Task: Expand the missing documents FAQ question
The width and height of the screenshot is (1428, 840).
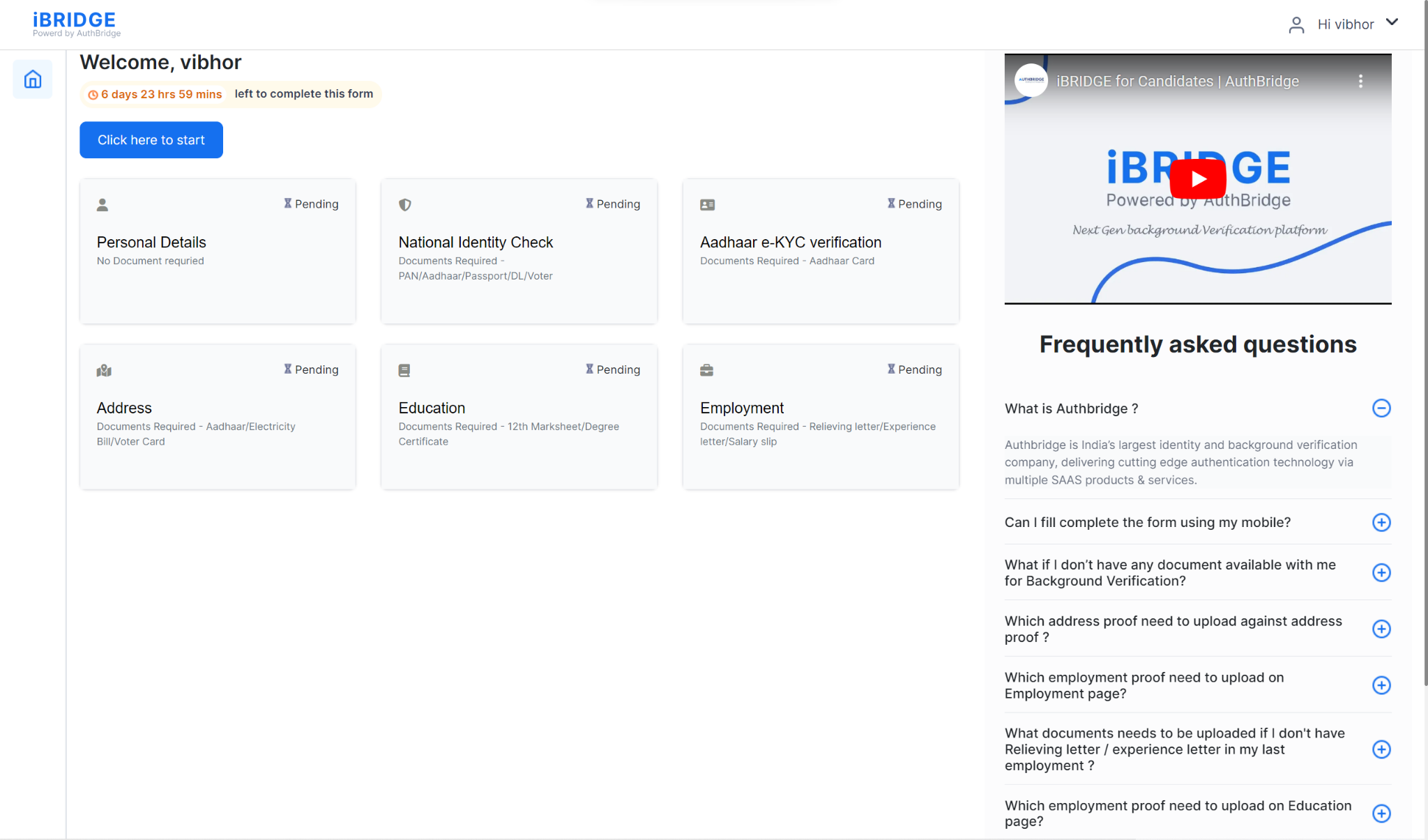Action: click(x=1381, y=572)
